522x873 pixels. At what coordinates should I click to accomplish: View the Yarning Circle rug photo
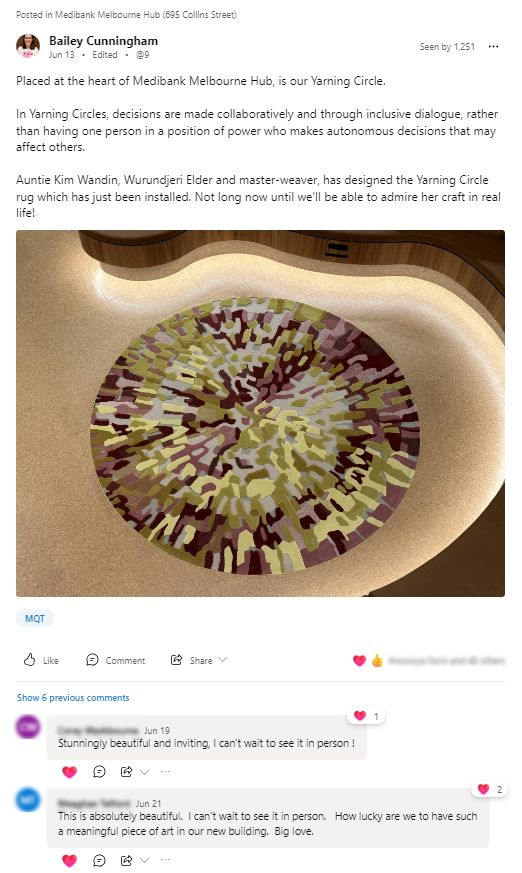tap(260, 413)
